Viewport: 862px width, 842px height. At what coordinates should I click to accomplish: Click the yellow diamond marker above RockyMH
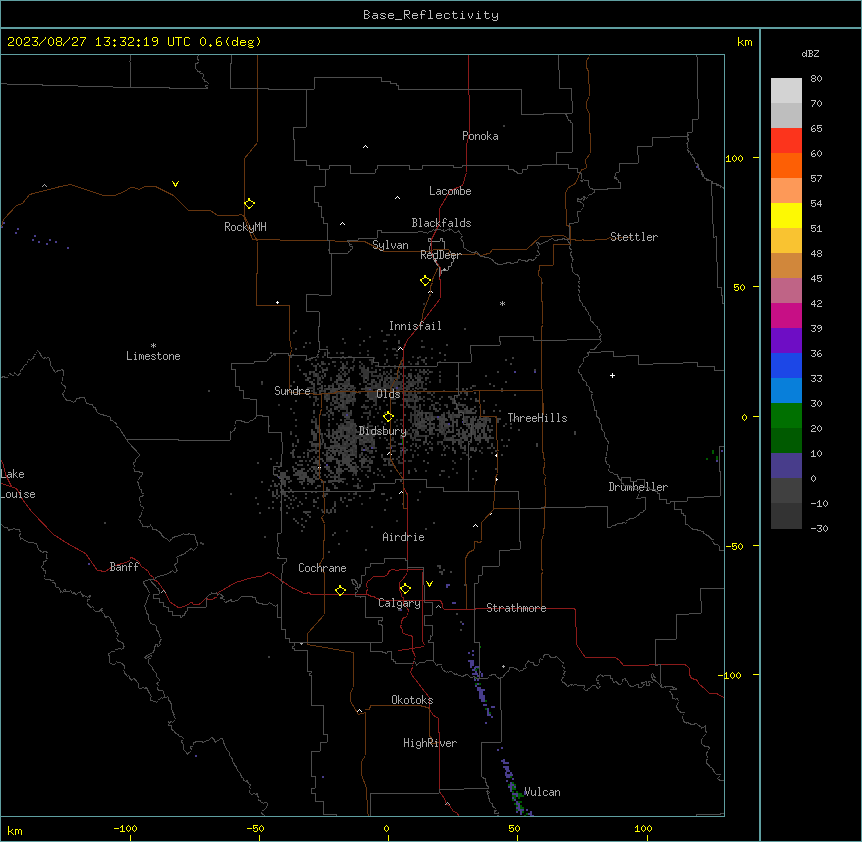(x=249, y=204)
